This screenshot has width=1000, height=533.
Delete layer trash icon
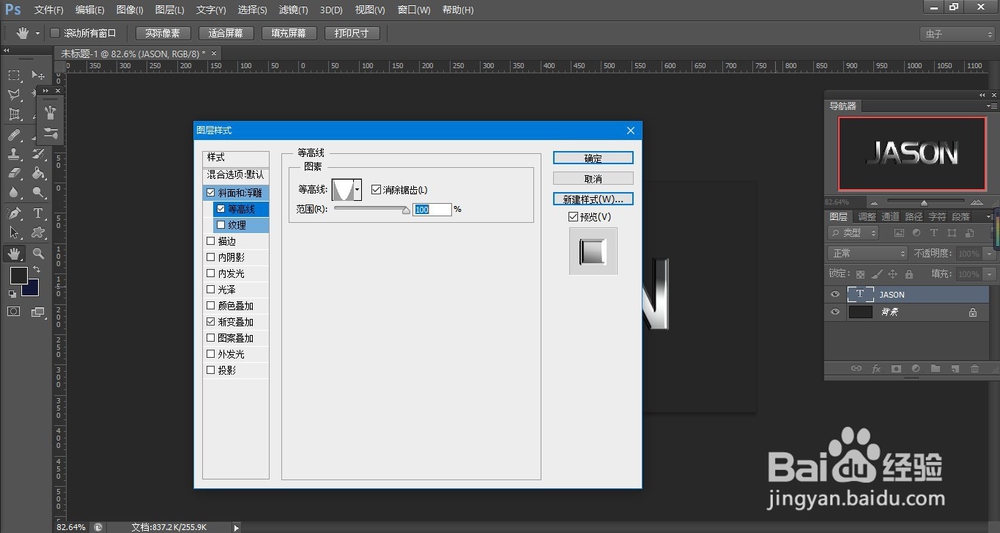974,369
